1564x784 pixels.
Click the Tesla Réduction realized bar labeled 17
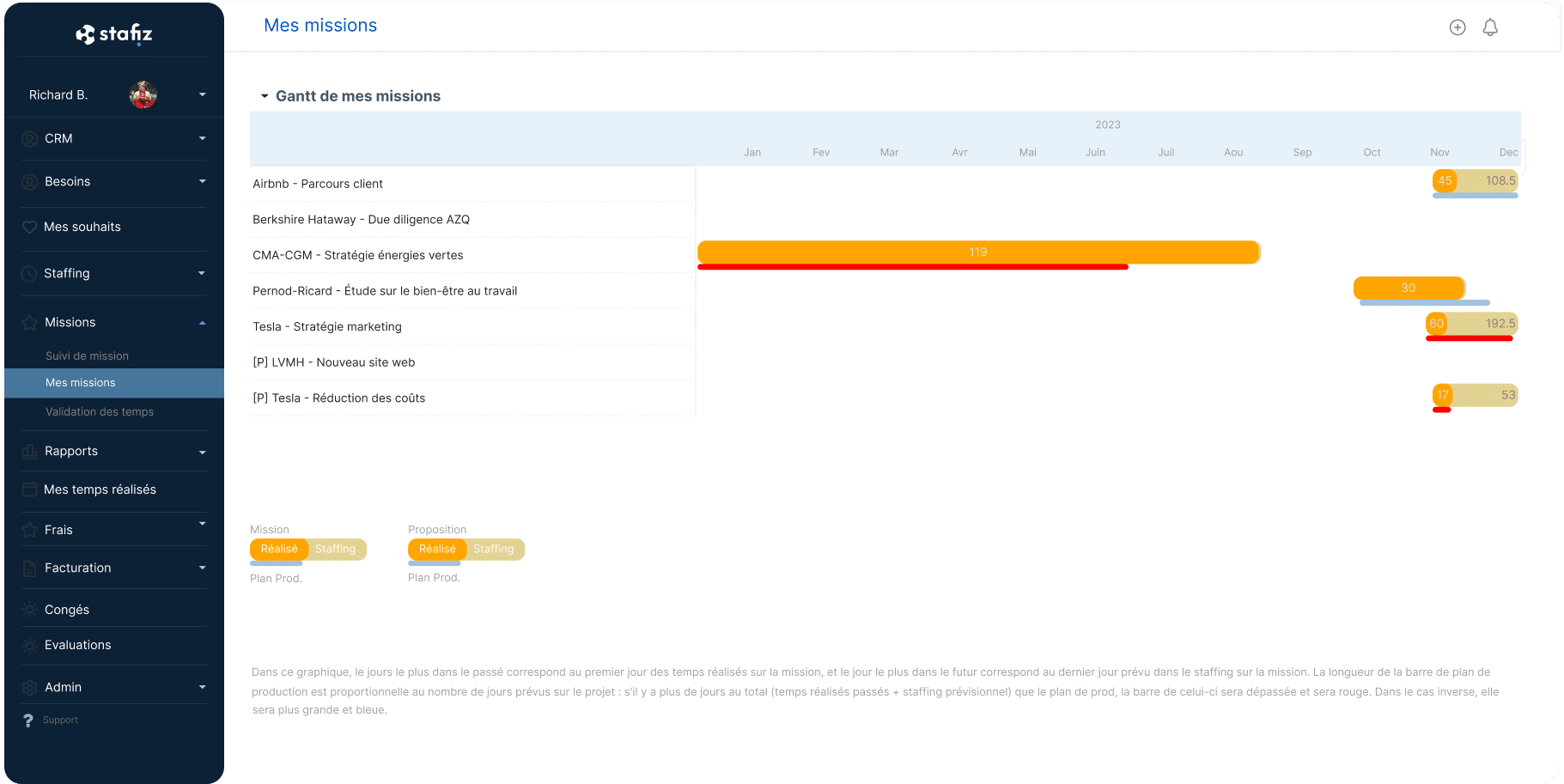point(1442,395)
